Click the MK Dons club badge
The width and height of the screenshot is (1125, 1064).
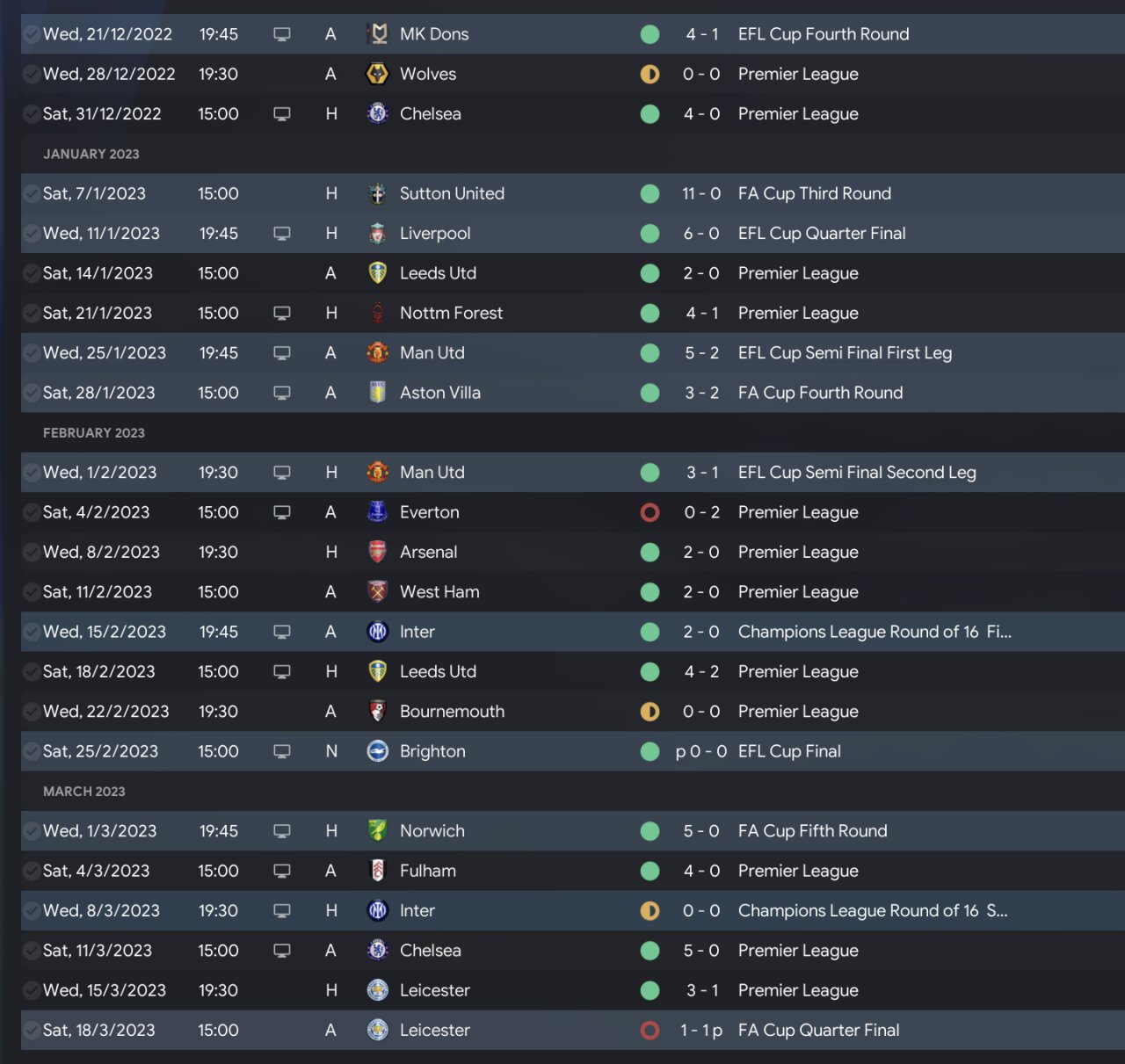tap(378, 34)
